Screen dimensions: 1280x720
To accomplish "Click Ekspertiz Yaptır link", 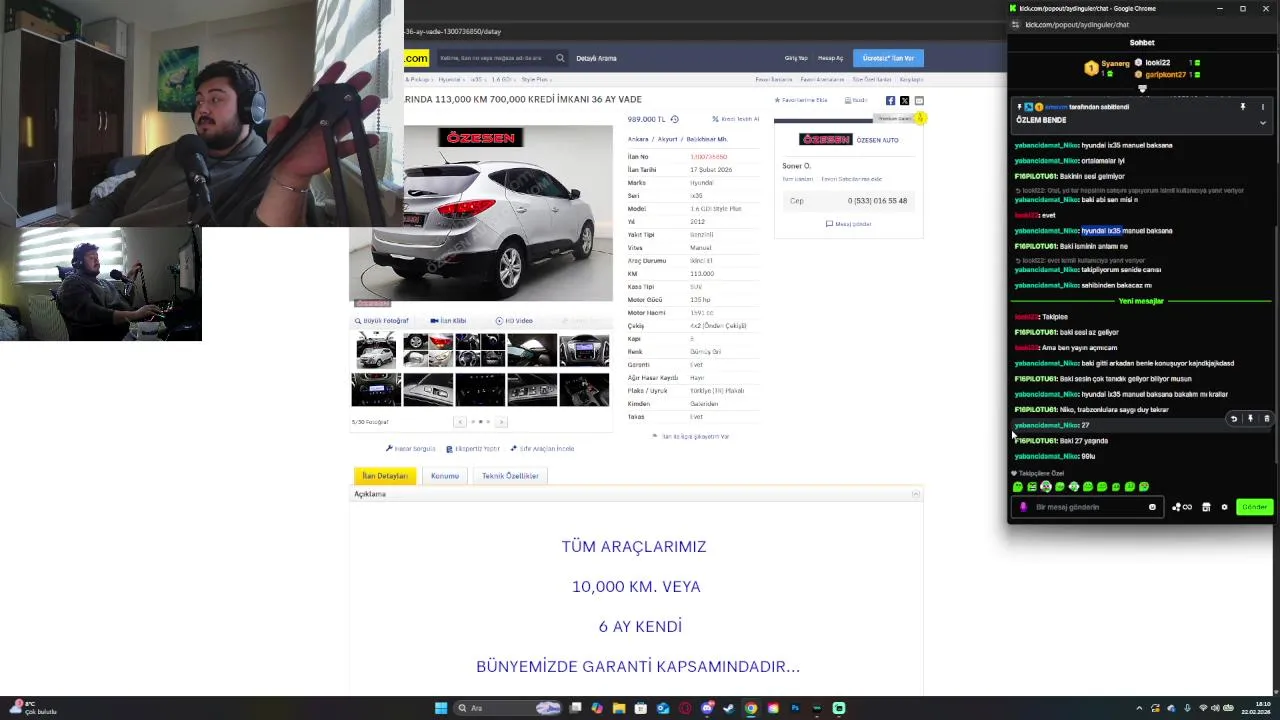I will 473,449.
